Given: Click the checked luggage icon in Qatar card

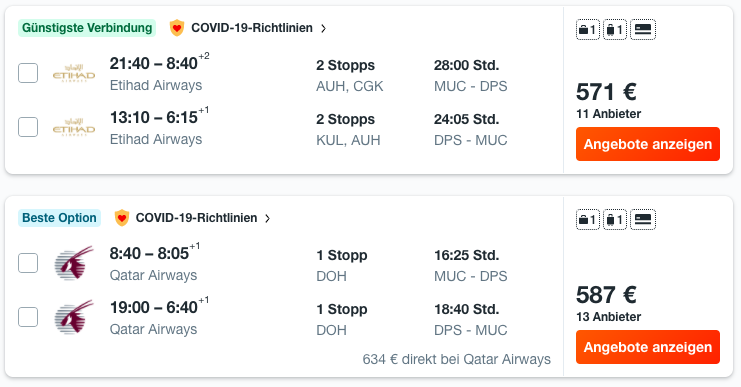Looking at the screenshot, I should click(x=615, y=220).
